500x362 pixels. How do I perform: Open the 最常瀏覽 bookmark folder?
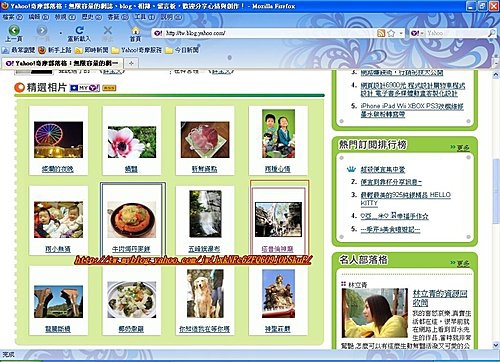point(19,50)
